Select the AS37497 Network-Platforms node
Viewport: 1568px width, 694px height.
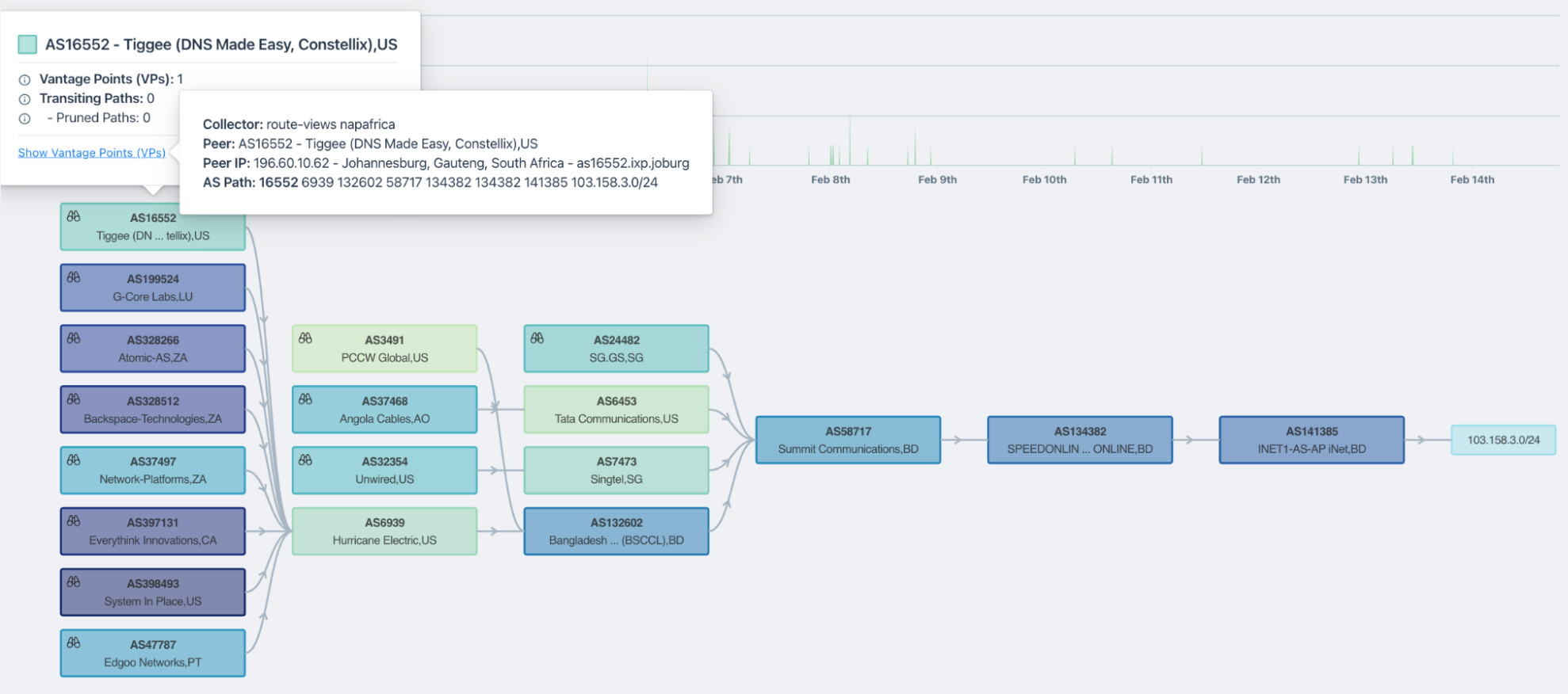tap(153, 470)
